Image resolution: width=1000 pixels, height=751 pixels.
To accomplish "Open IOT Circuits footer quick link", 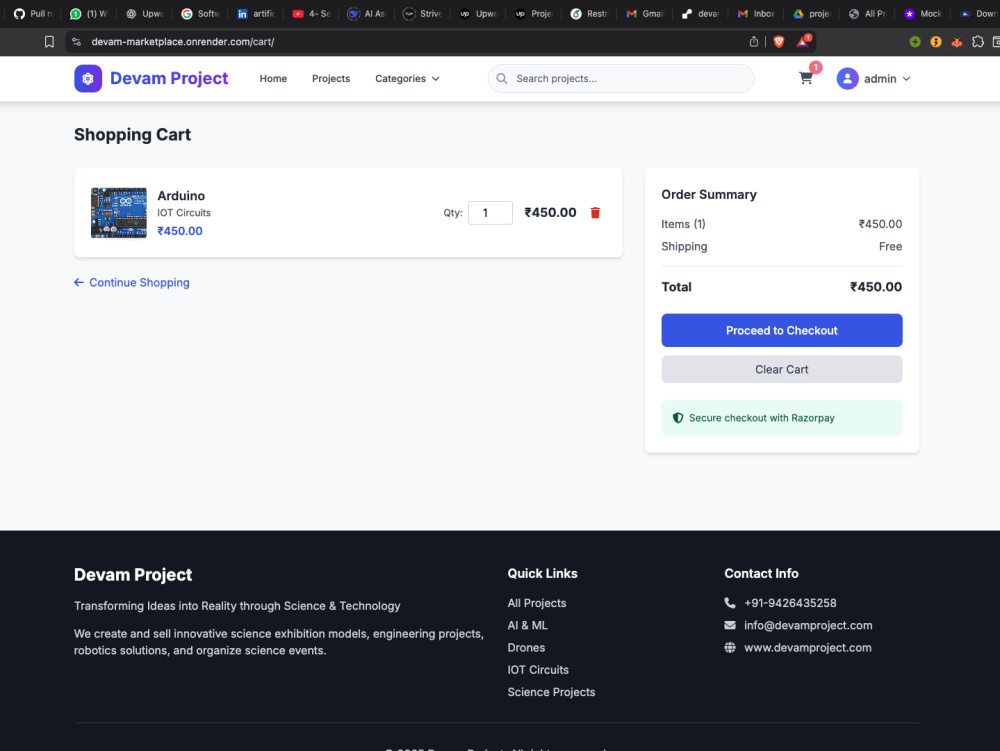I will 538,669.
